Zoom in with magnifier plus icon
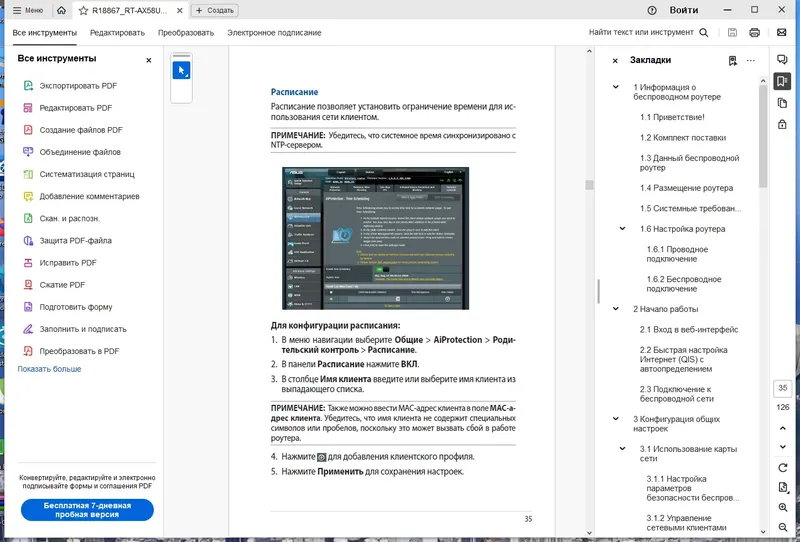 click(783, 507)
